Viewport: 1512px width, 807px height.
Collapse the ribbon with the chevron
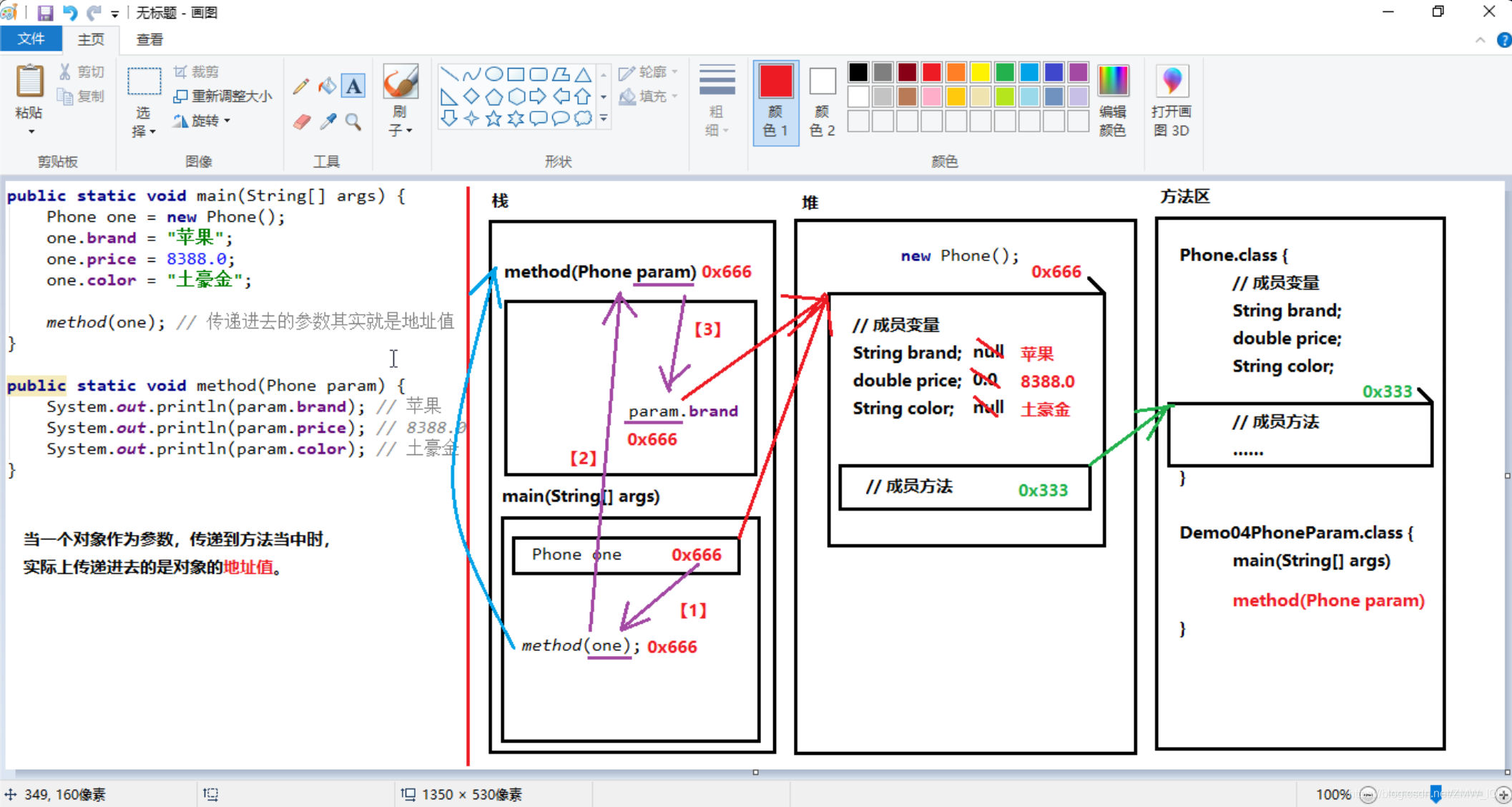tap(1480, 40)
